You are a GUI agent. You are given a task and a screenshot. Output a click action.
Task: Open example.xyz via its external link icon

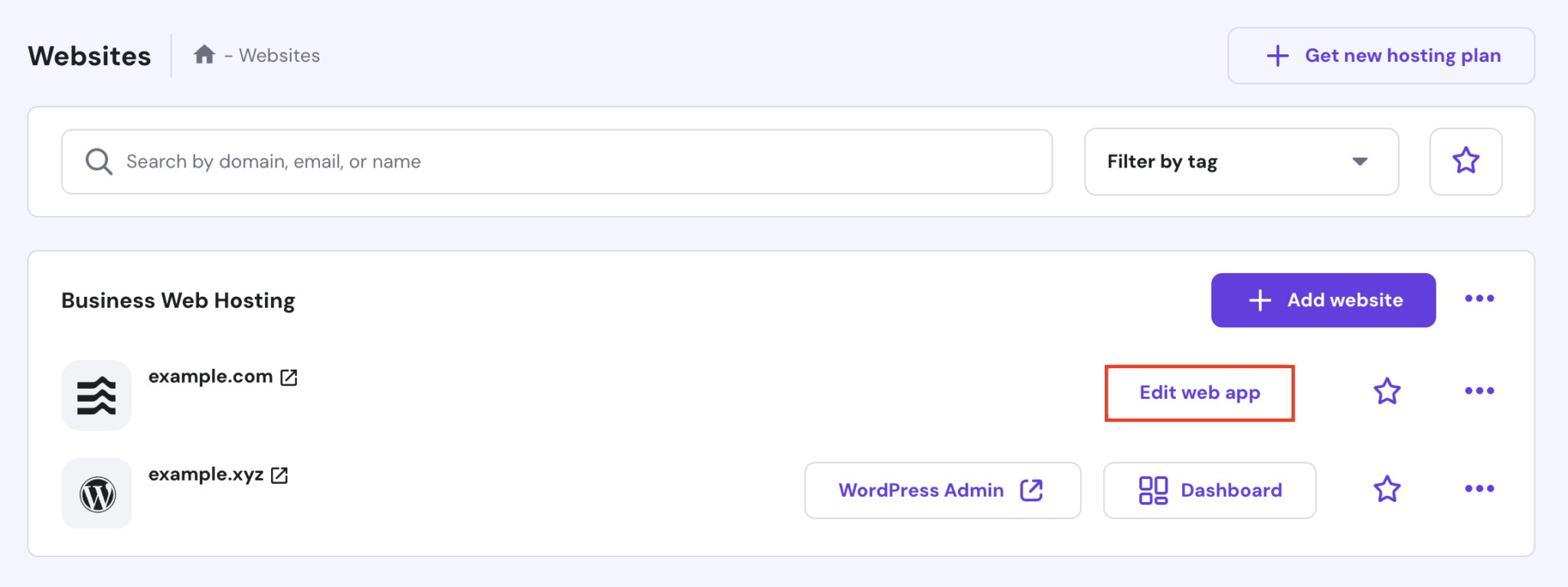[x=278, y=474]
